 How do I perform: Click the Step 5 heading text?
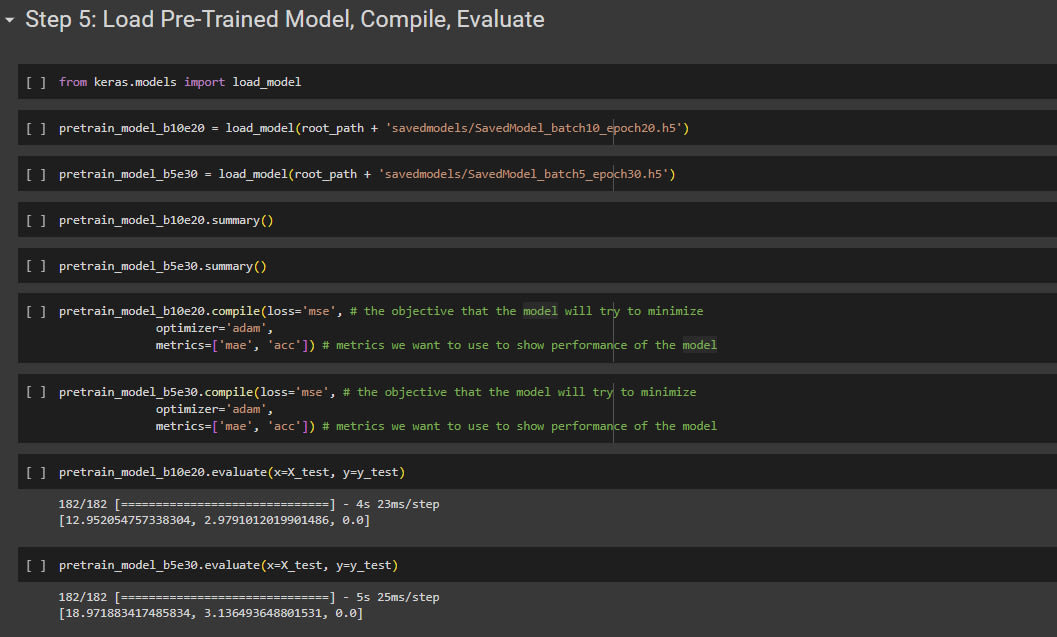pos(285,18)
